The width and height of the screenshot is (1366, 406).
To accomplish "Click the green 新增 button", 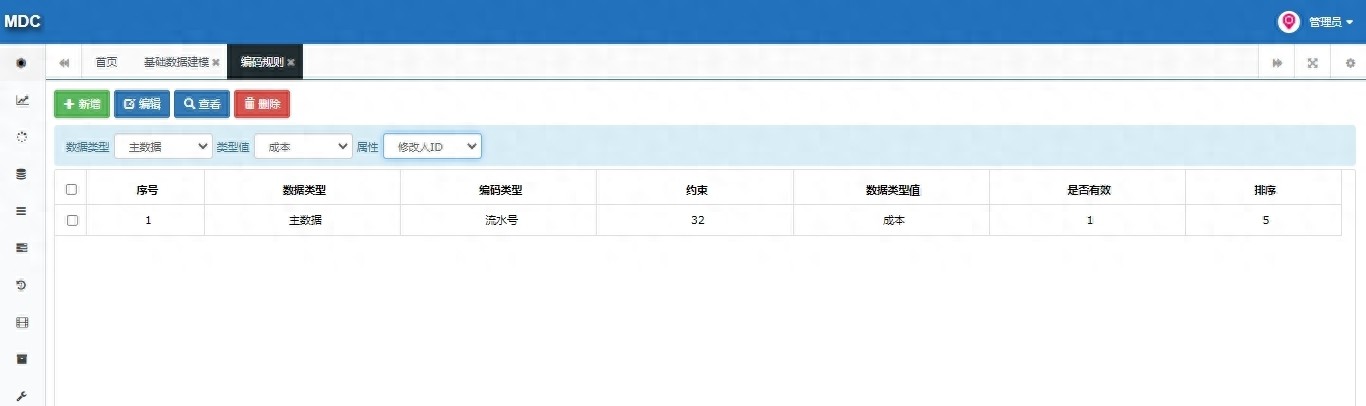I will pos(82,104).
